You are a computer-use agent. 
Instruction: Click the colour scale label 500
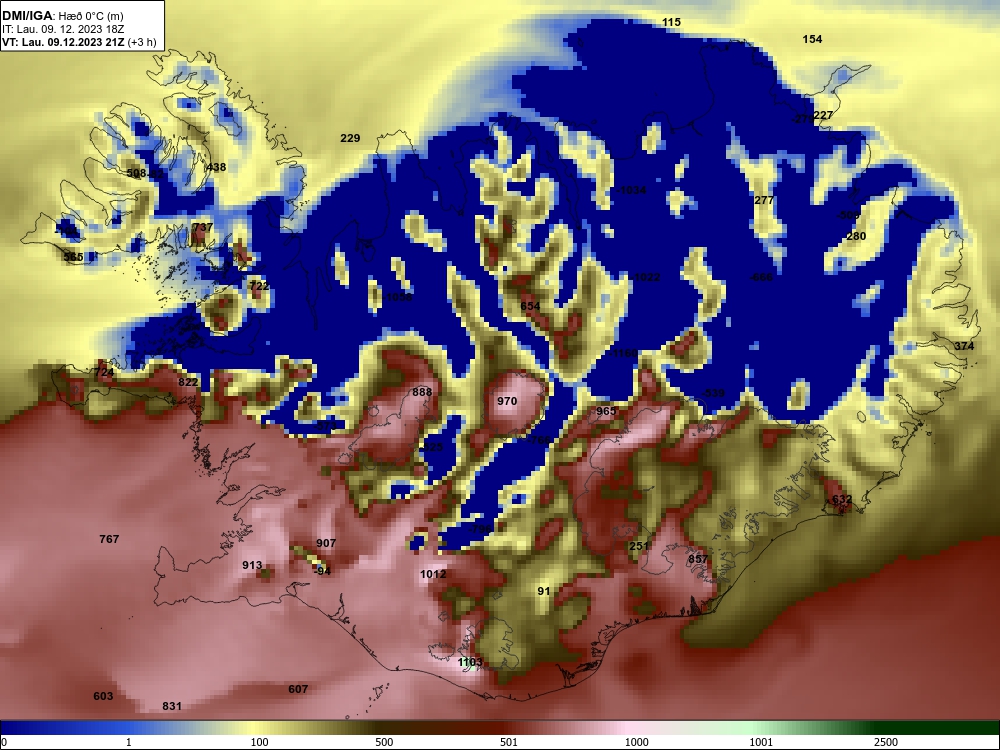(x=384, y=742)
